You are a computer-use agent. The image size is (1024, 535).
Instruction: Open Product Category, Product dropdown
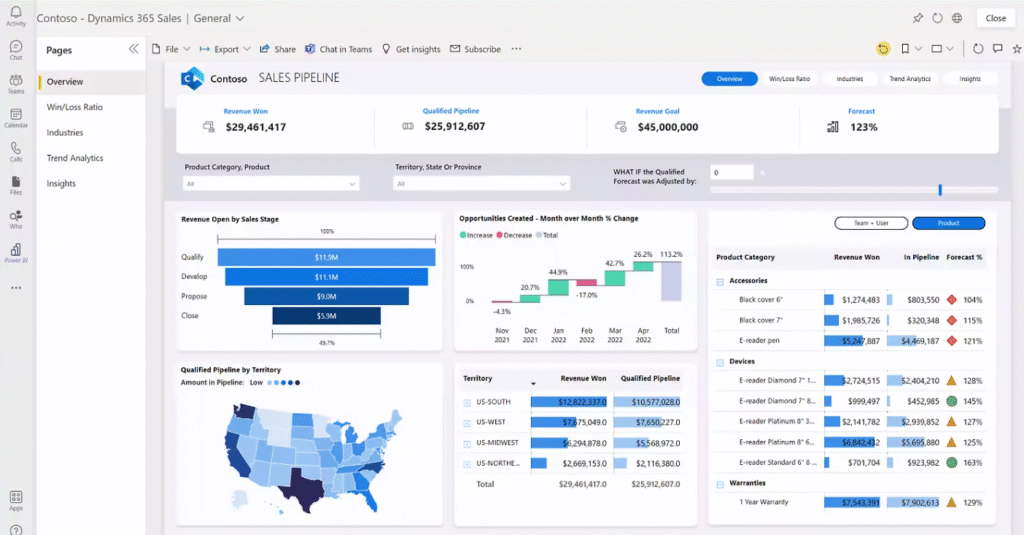tap(270, 184)
